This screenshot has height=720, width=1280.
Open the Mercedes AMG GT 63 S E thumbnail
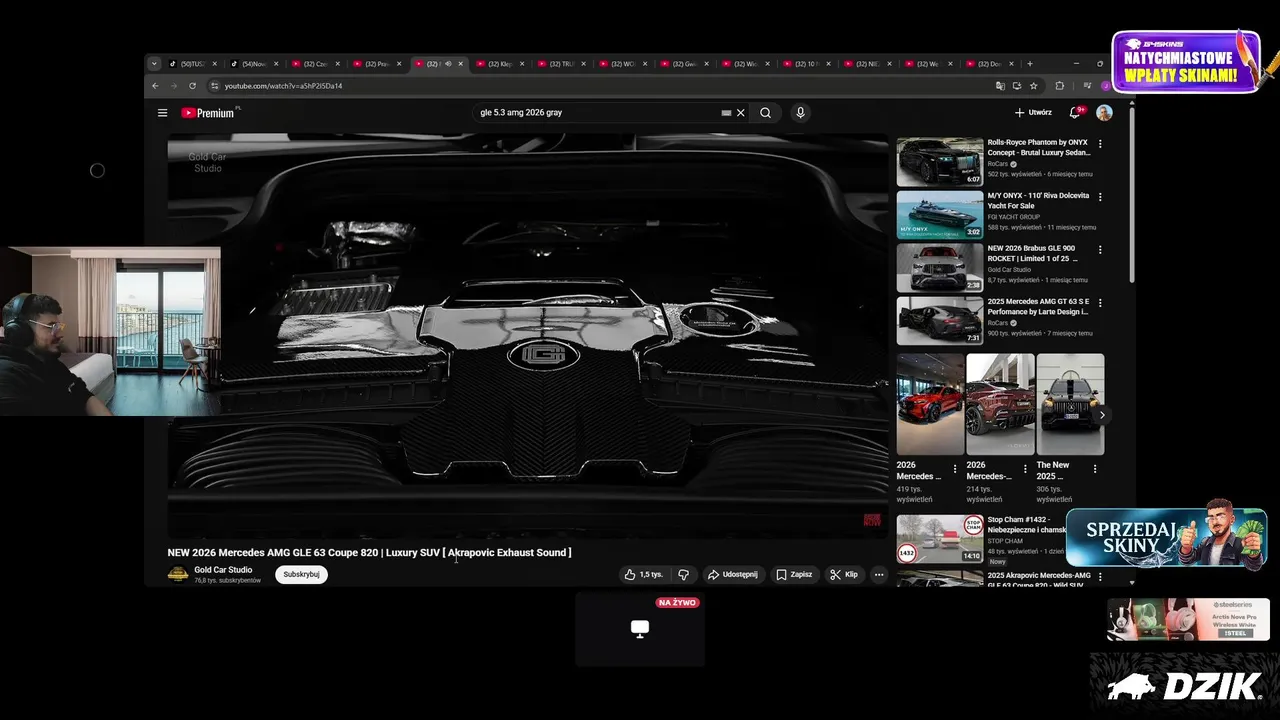coord(940,321)
